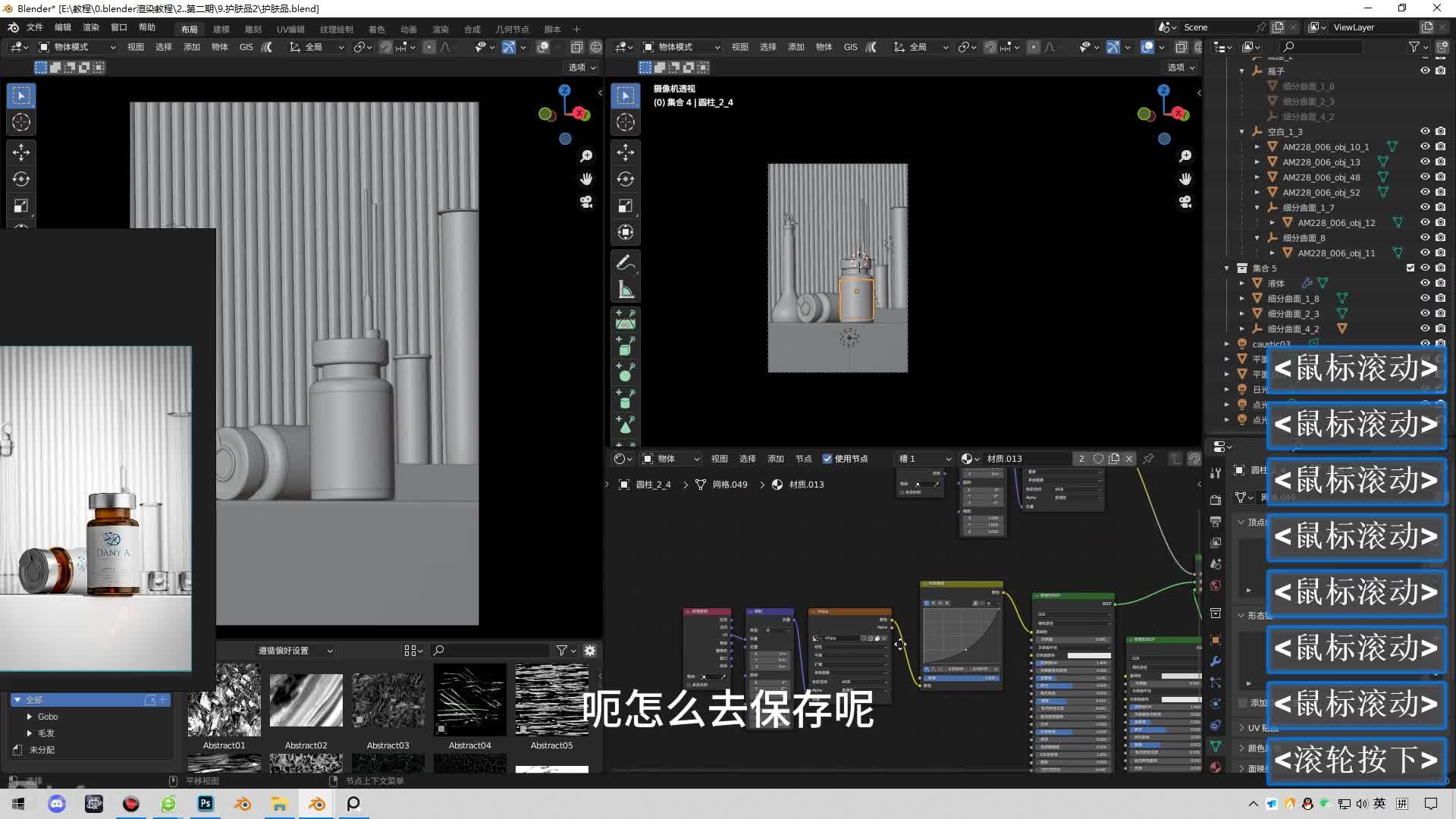Open the Modifiers wrench properties tab
The image size is (1456, 819).
click(x=1216, y=661)
